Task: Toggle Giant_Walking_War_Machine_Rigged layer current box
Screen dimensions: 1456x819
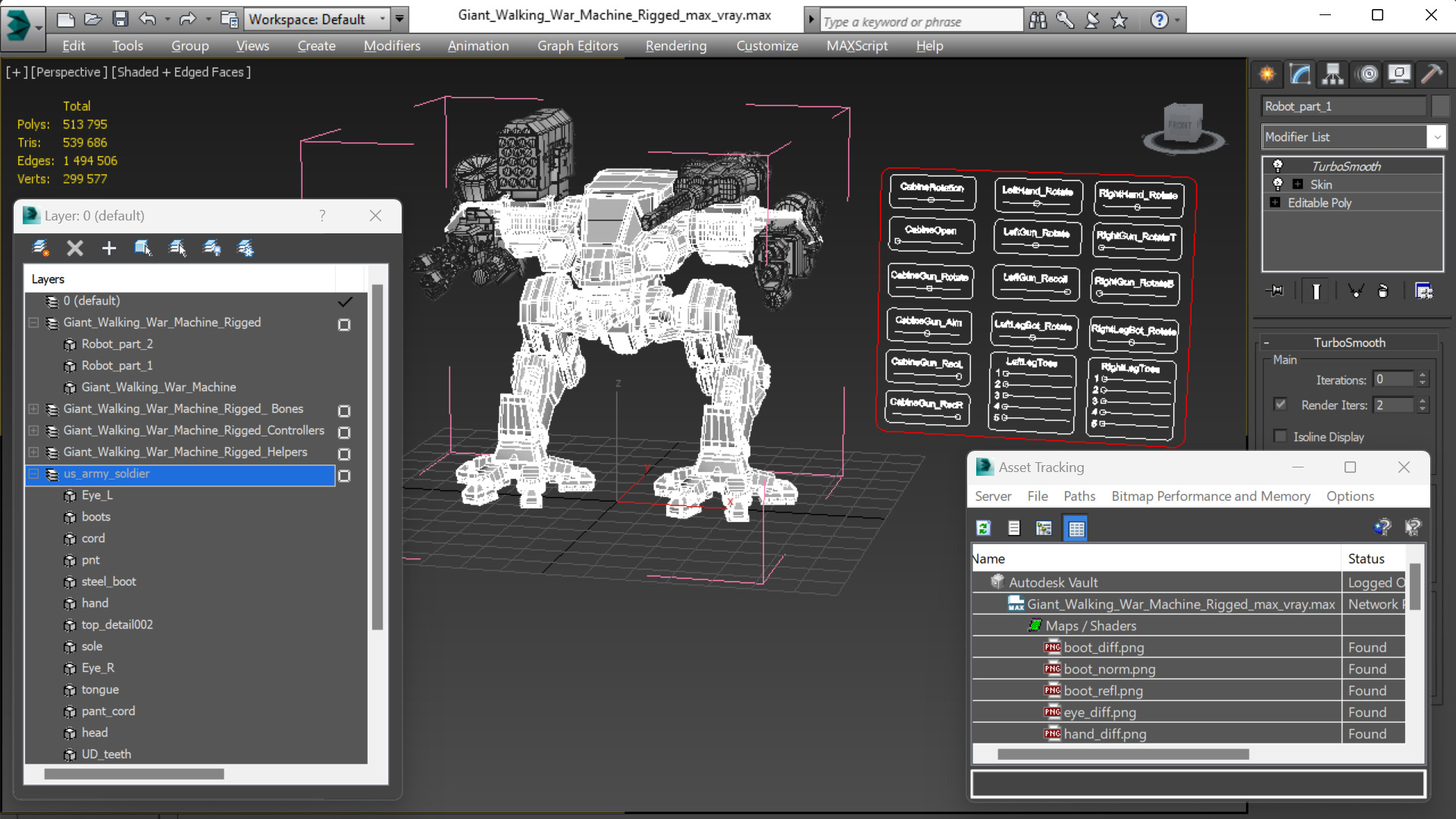Action: [x=344, y=324]
